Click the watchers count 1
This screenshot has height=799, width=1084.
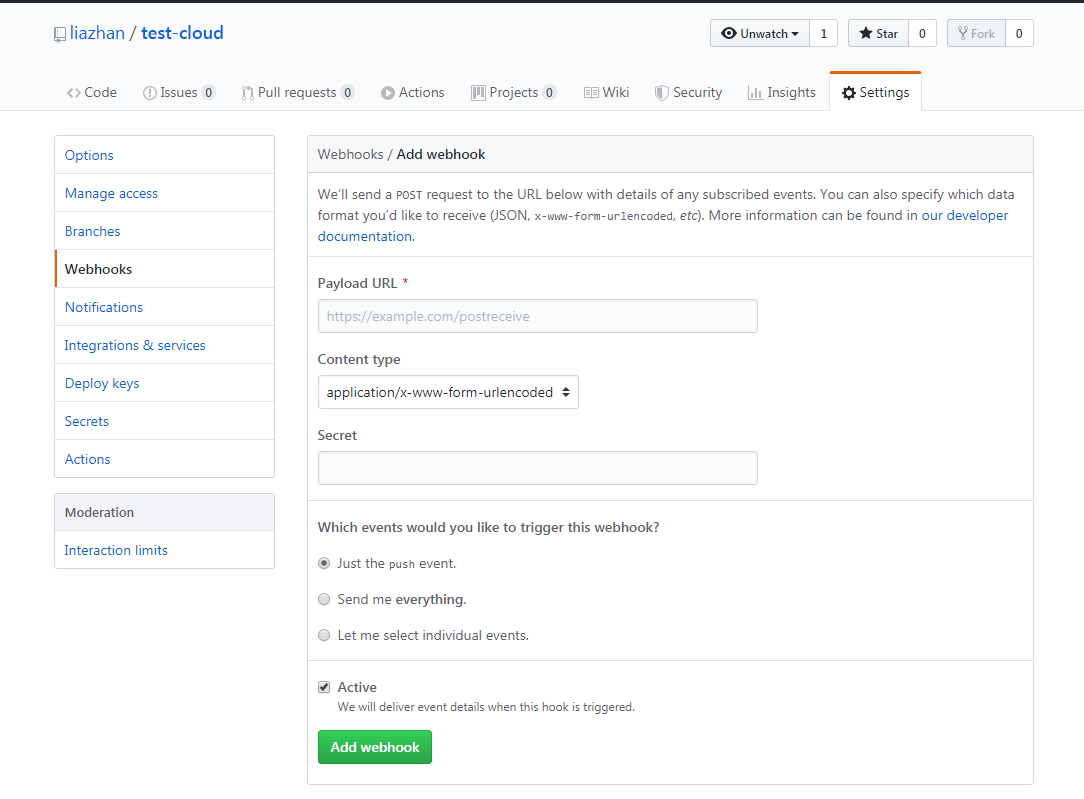pyautogui.click(x=823, y=33)
